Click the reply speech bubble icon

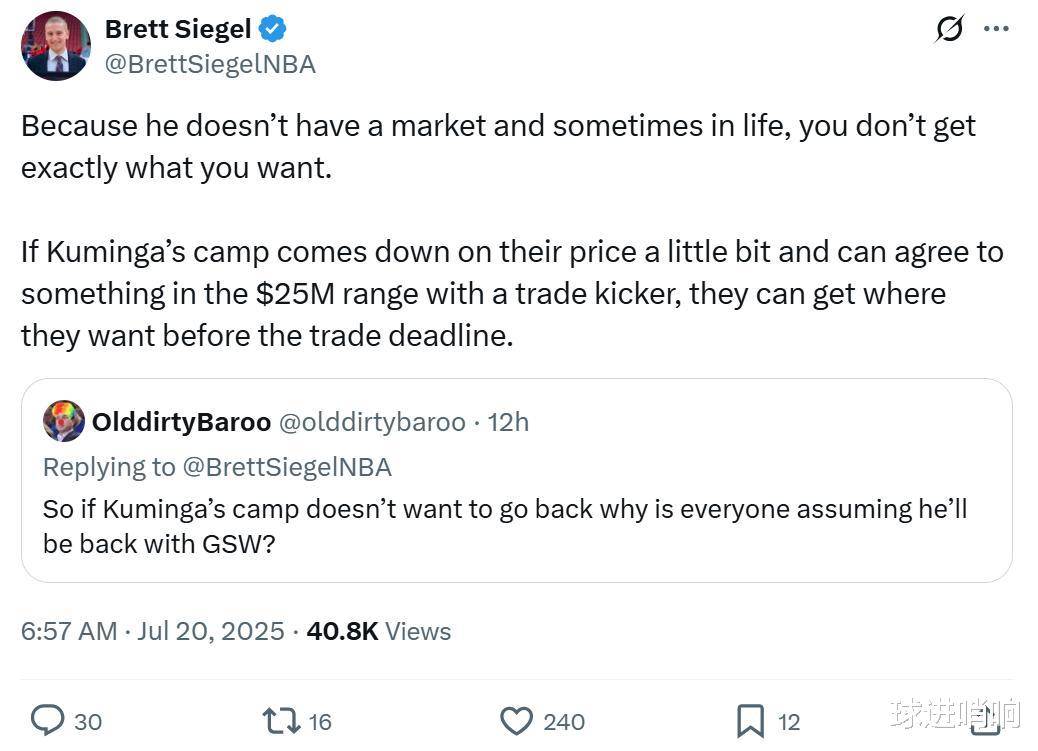(x=48, y=721)
